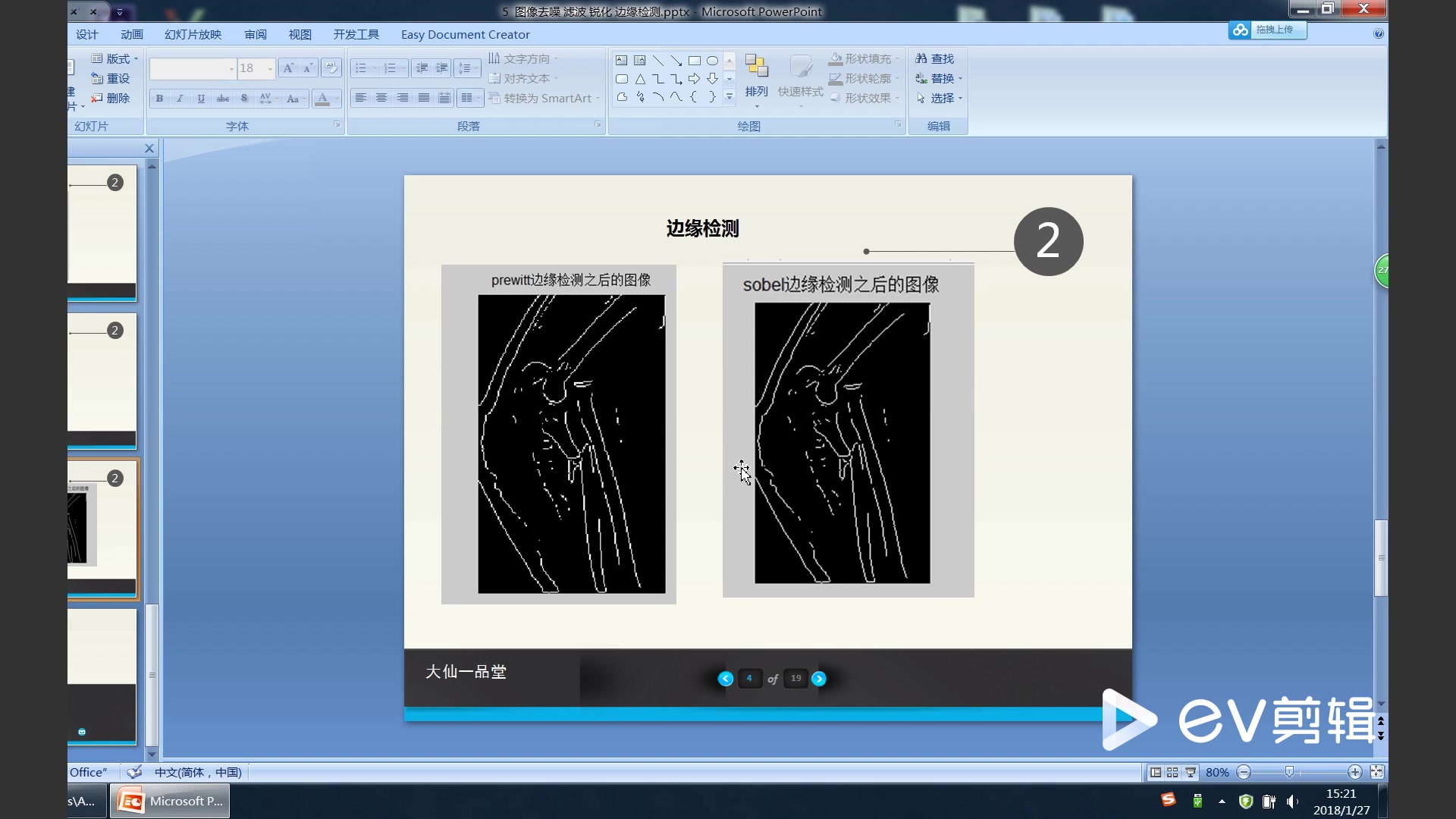Select the oval shape tool

pos(712,61)
